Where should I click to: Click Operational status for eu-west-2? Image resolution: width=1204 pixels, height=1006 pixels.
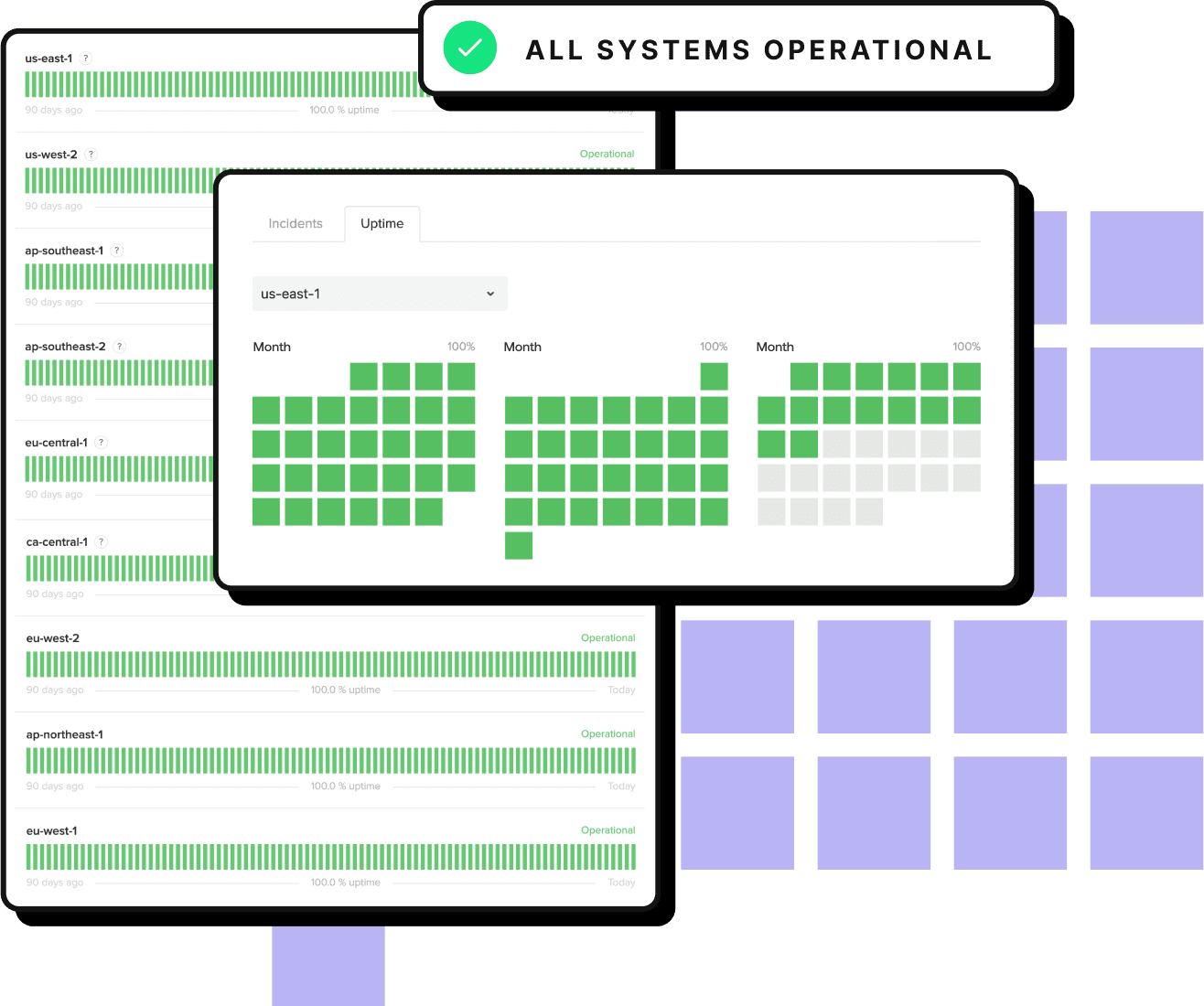[608, 637]
